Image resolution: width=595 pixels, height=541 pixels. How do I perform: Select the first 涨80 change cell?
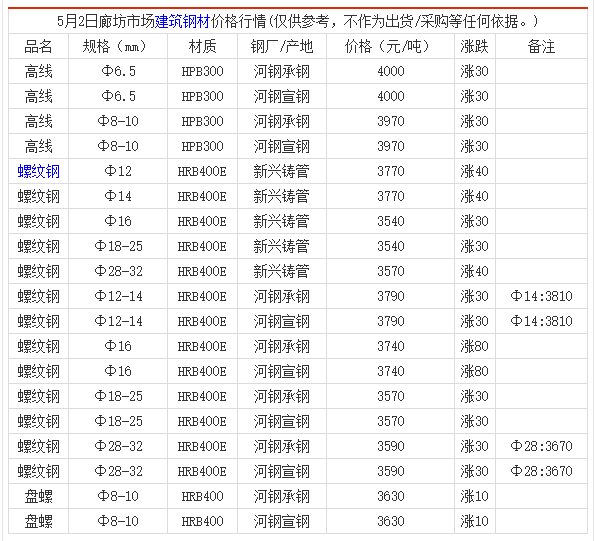[475, 346]
